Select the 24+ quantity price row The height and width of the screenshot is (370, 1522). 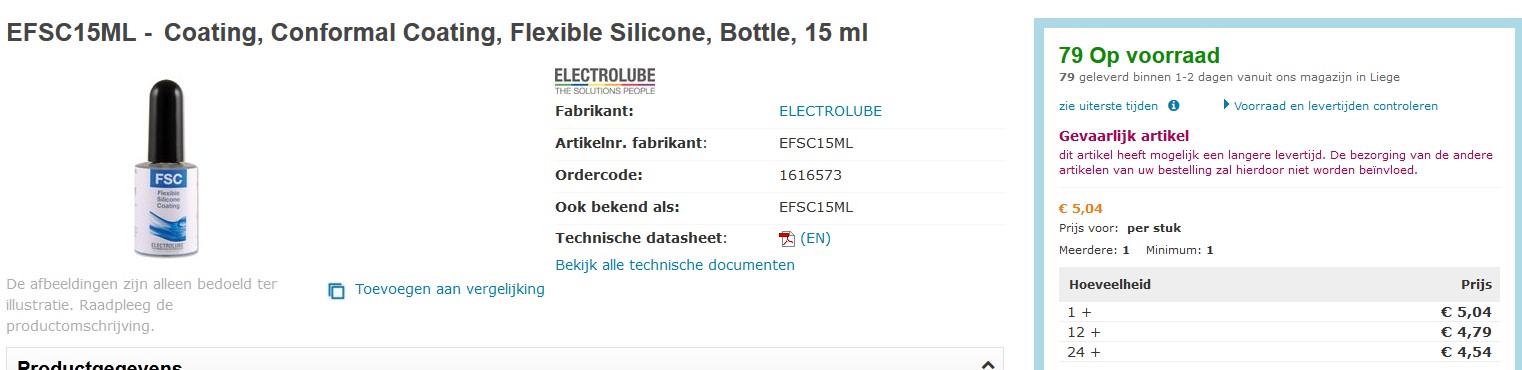tap(1279, 352)
